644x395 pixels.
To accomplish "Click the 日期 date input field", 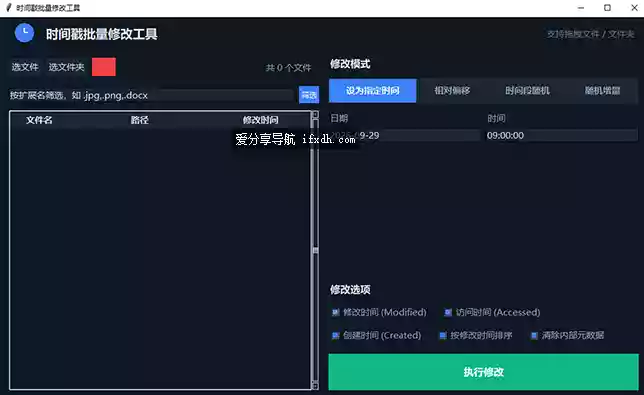I will (x=405, y=135).
